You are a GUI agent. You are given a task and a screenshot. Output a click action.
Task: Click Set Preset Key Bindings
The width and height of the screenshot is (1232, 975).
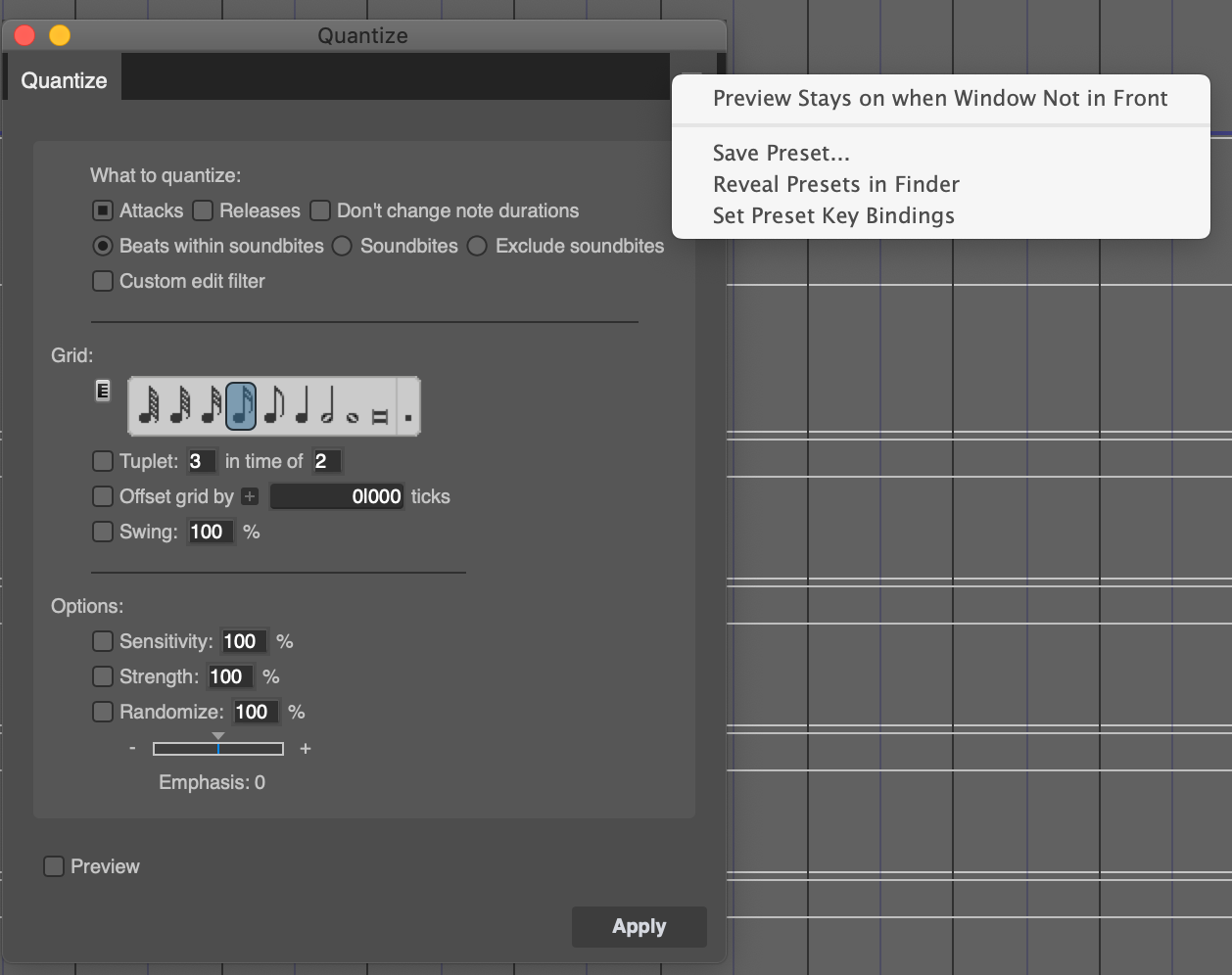coord(833,215)
